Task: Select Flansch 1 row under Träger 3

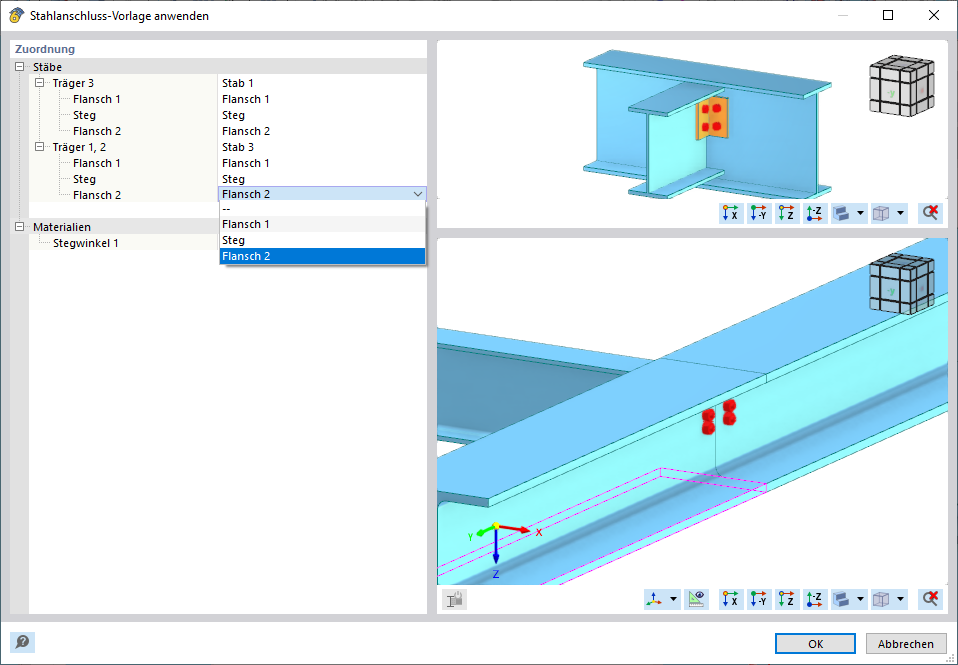Action: click(x=97, y=99)
